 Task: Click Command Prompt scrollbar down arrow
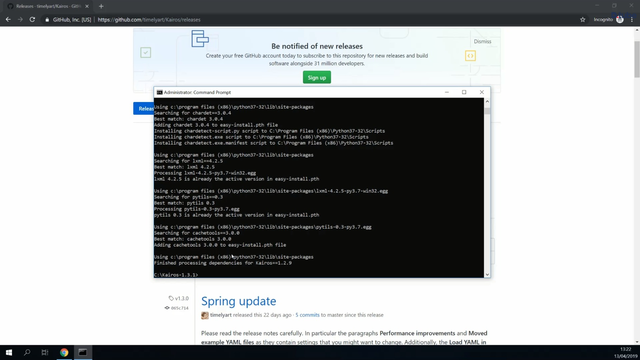coord(487,274)
